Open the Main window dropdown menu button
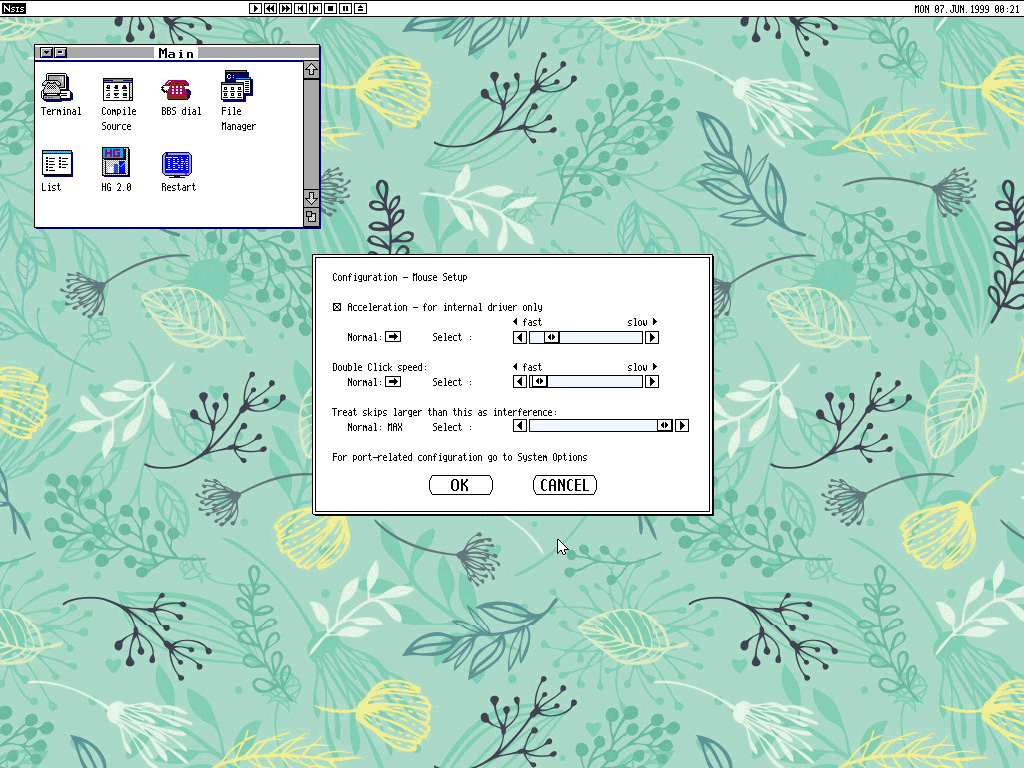Viewport: 1024px width, 768px height. 46,52
